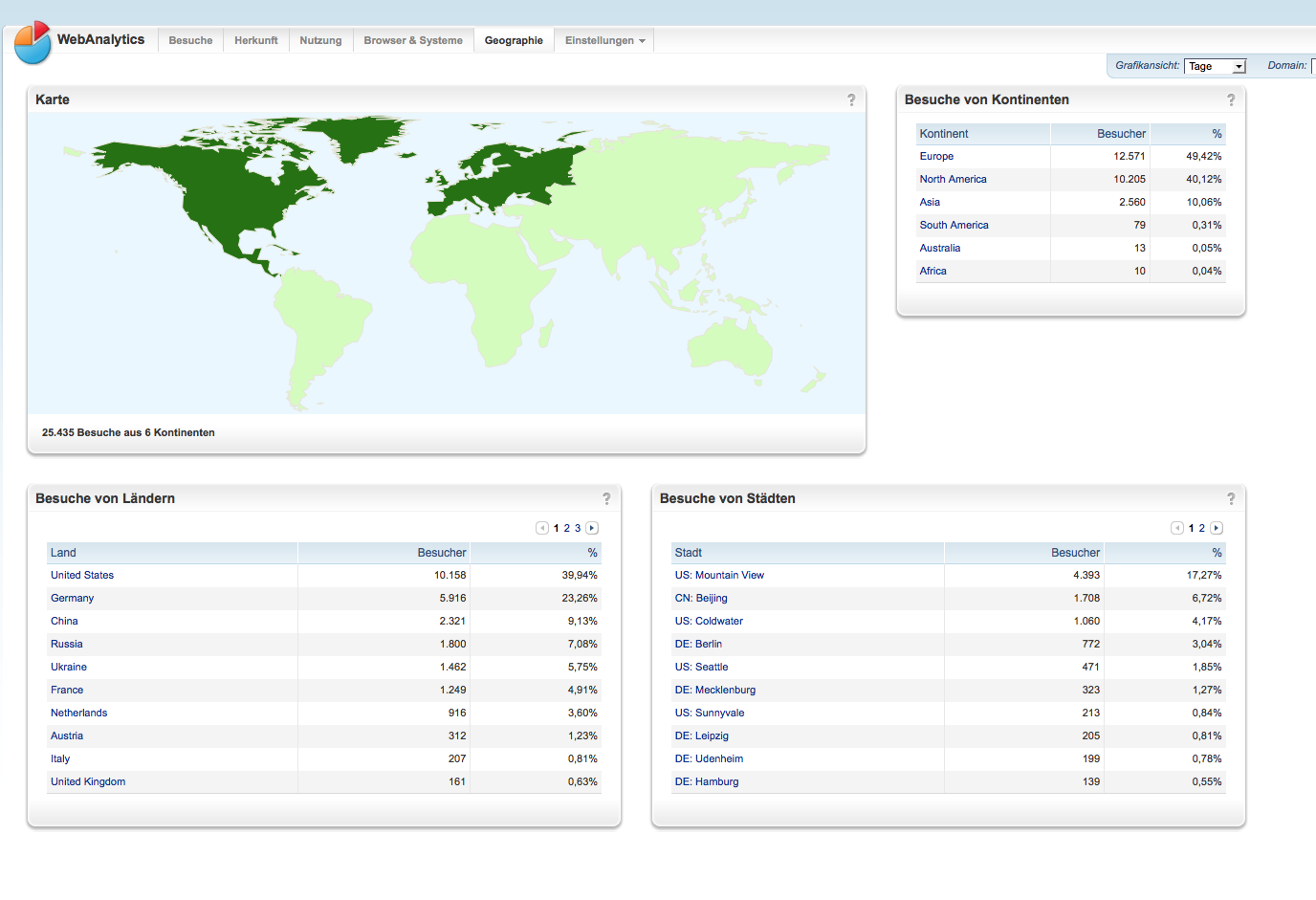
Task: Jump to page 3 of countries
Action: 578,528
